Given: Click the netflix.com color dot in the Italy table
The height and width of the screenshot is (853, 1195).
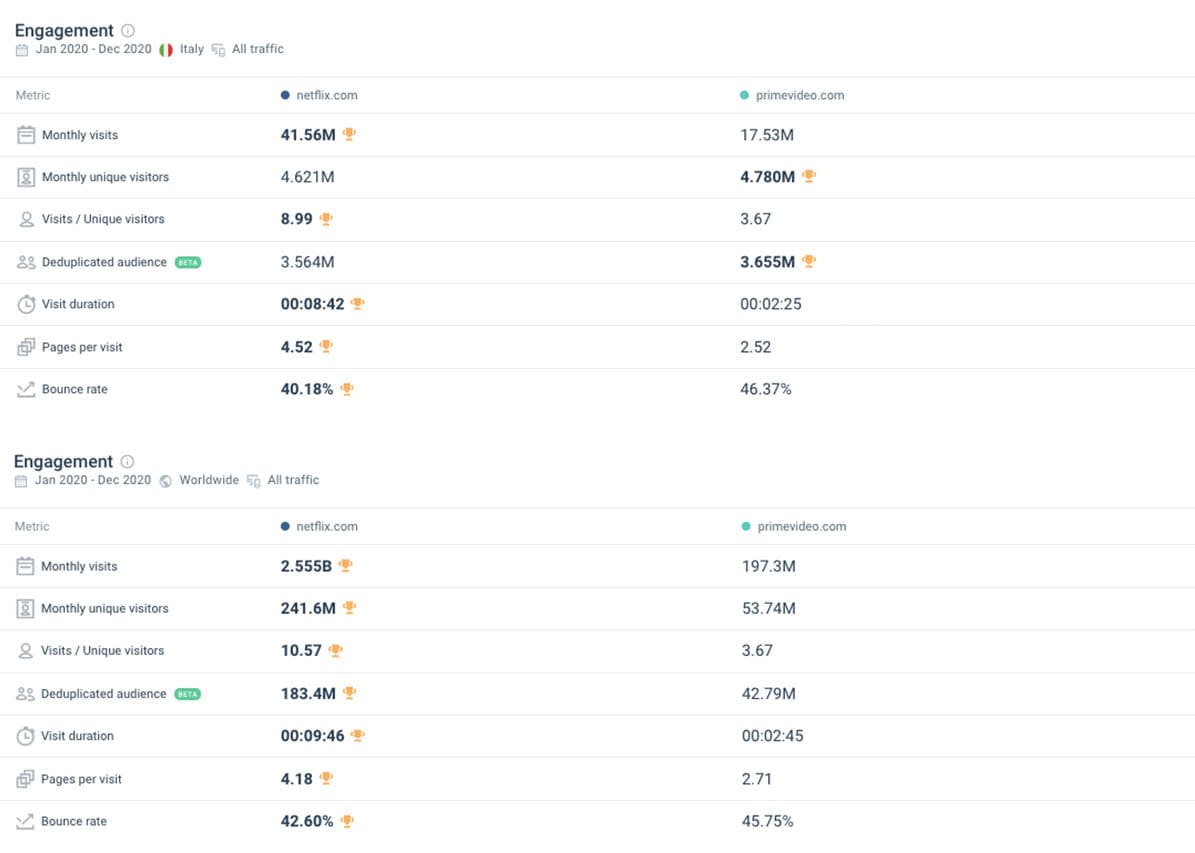Looking at the screenshot, I should tap(285, 95).
